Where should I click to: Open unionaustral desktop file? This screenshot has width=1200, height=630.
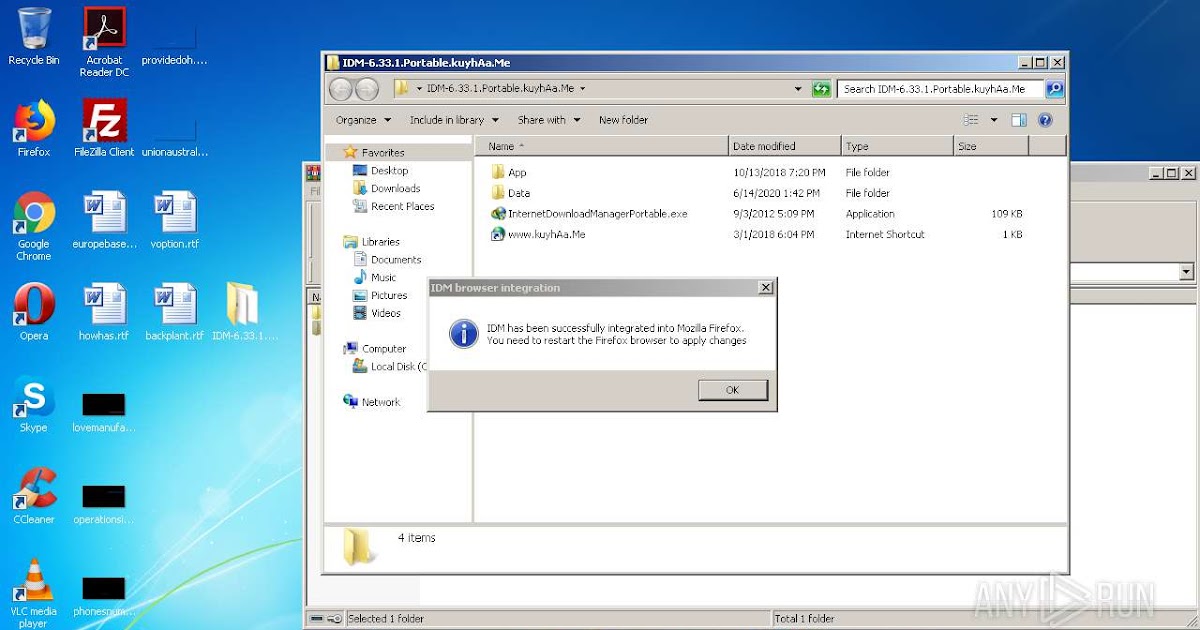tap(175, 138)
